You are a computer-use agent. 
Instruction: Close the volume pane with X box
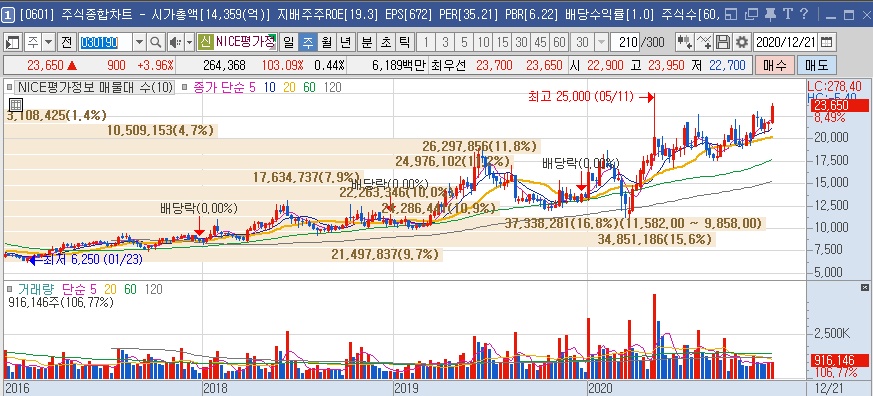tap(864, 287)
